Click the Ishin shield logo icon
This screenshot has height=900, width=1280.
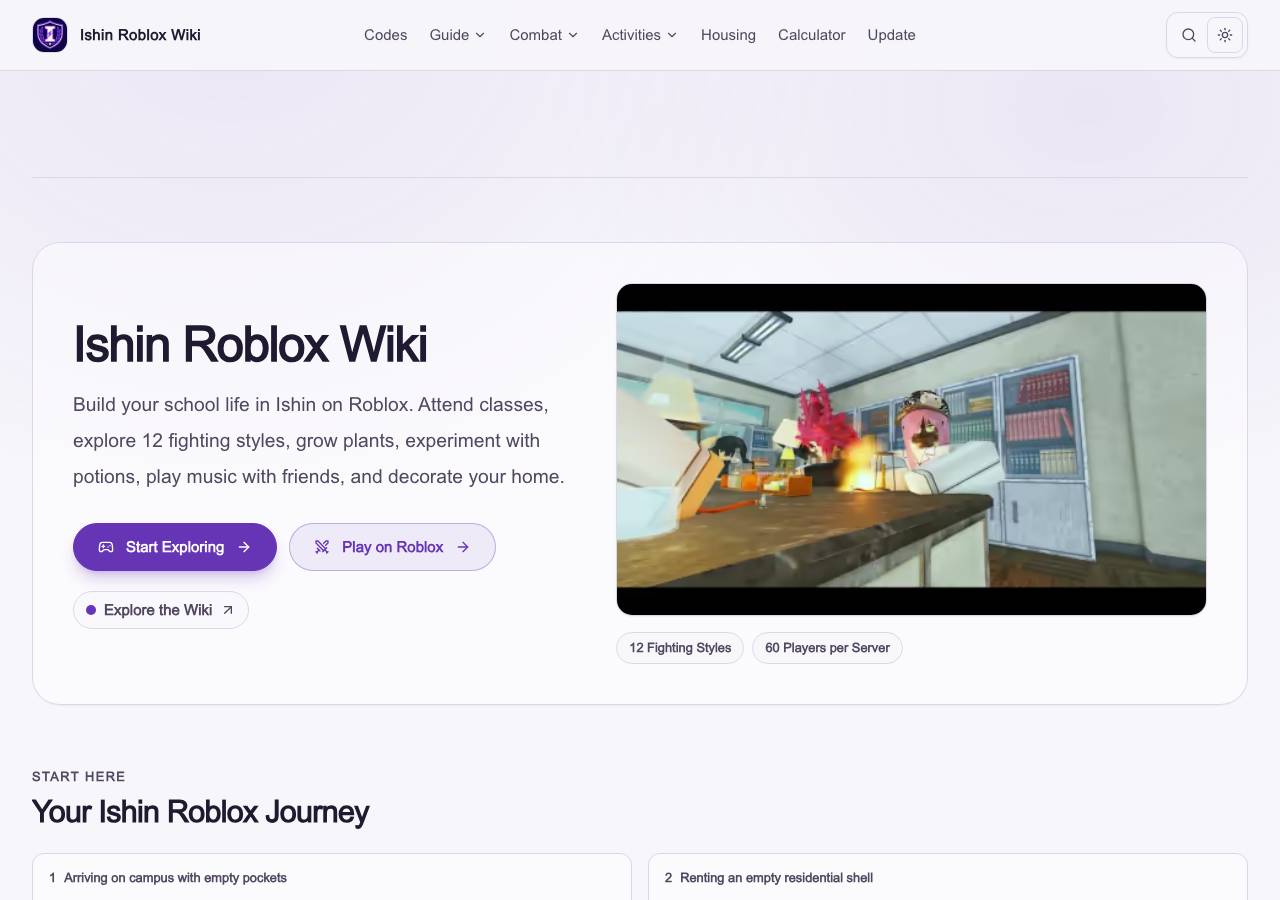click(x=50, y=35)
